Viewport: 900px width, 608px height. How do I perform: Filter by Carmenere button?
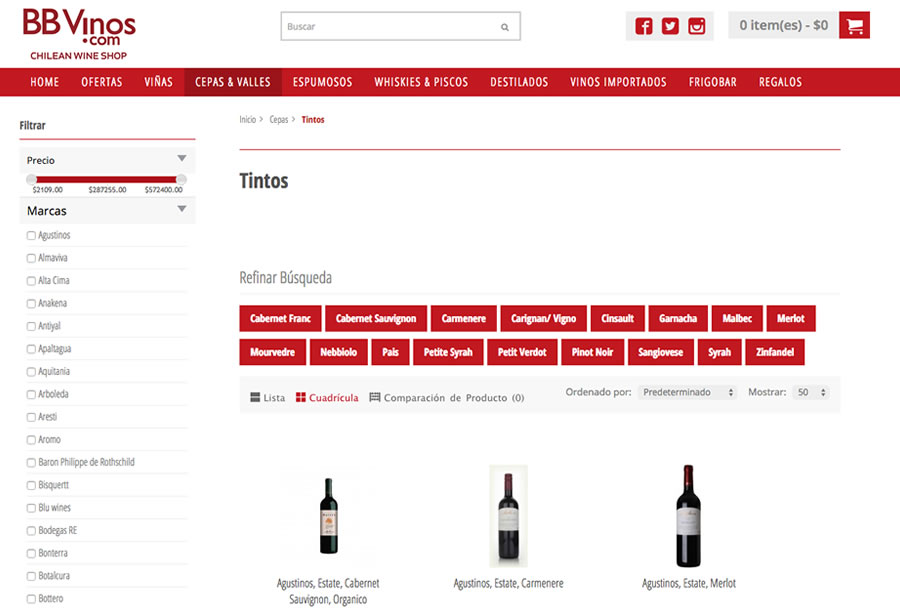tap(464, 319)
